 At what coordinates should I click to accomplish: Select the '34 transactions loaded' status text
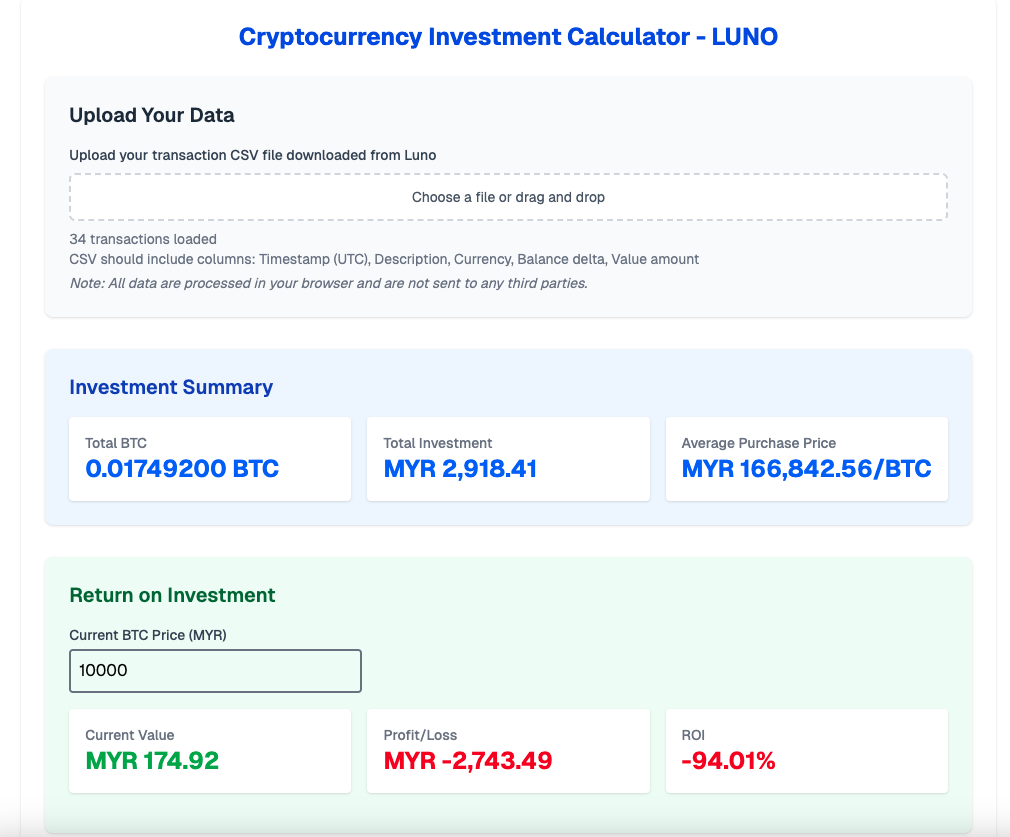(143, 239)
